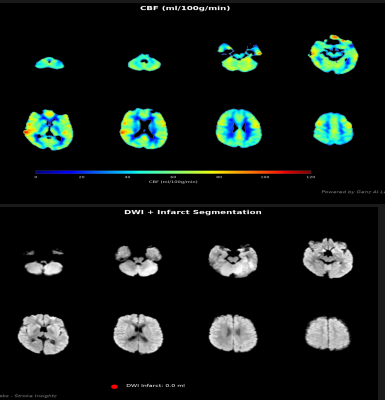Select fourth DWI slice in the bottom row

[328, 334]
